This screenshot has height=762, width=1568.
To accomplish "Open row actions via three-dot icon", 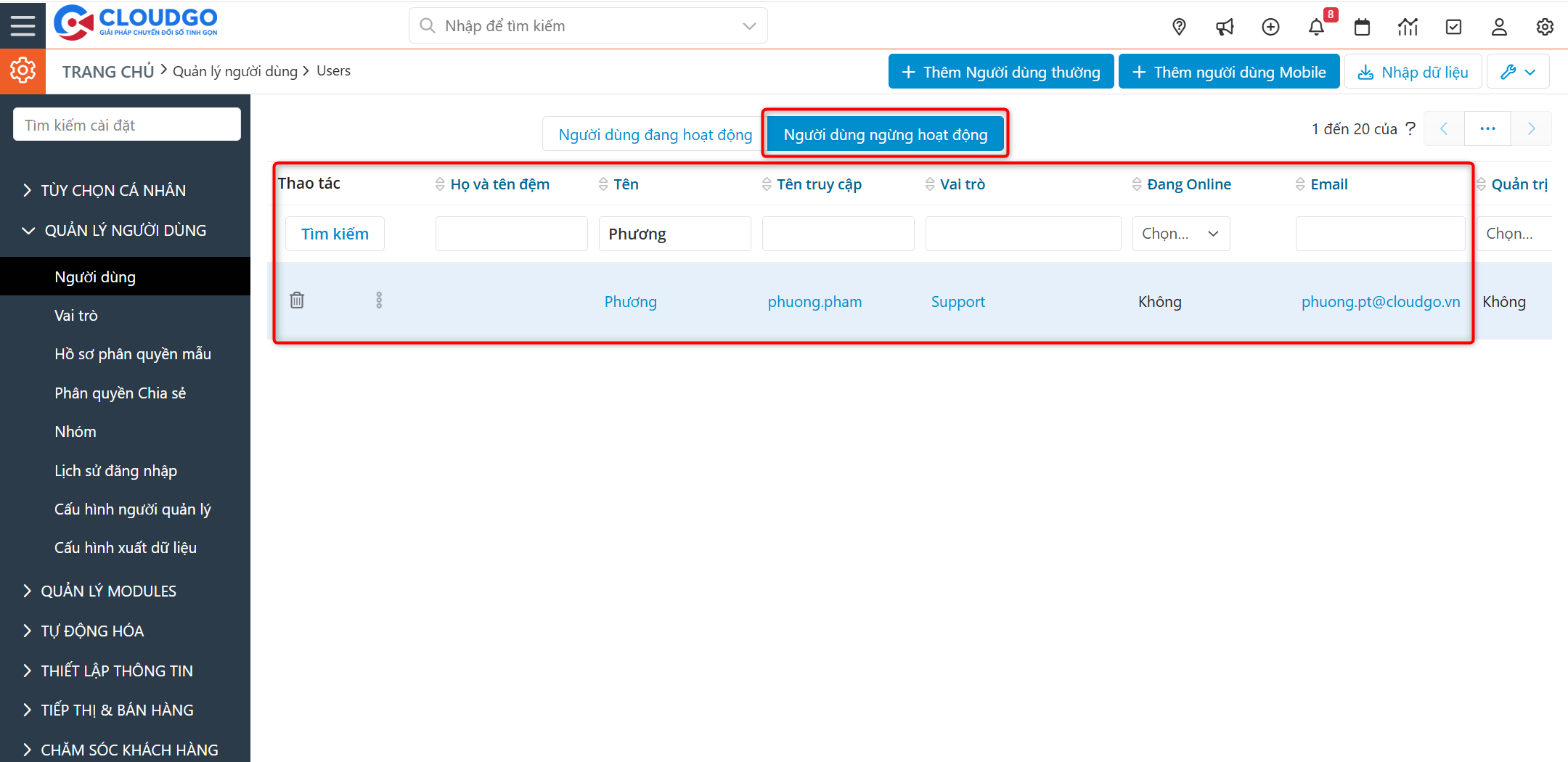I will [x=379, y=299].
